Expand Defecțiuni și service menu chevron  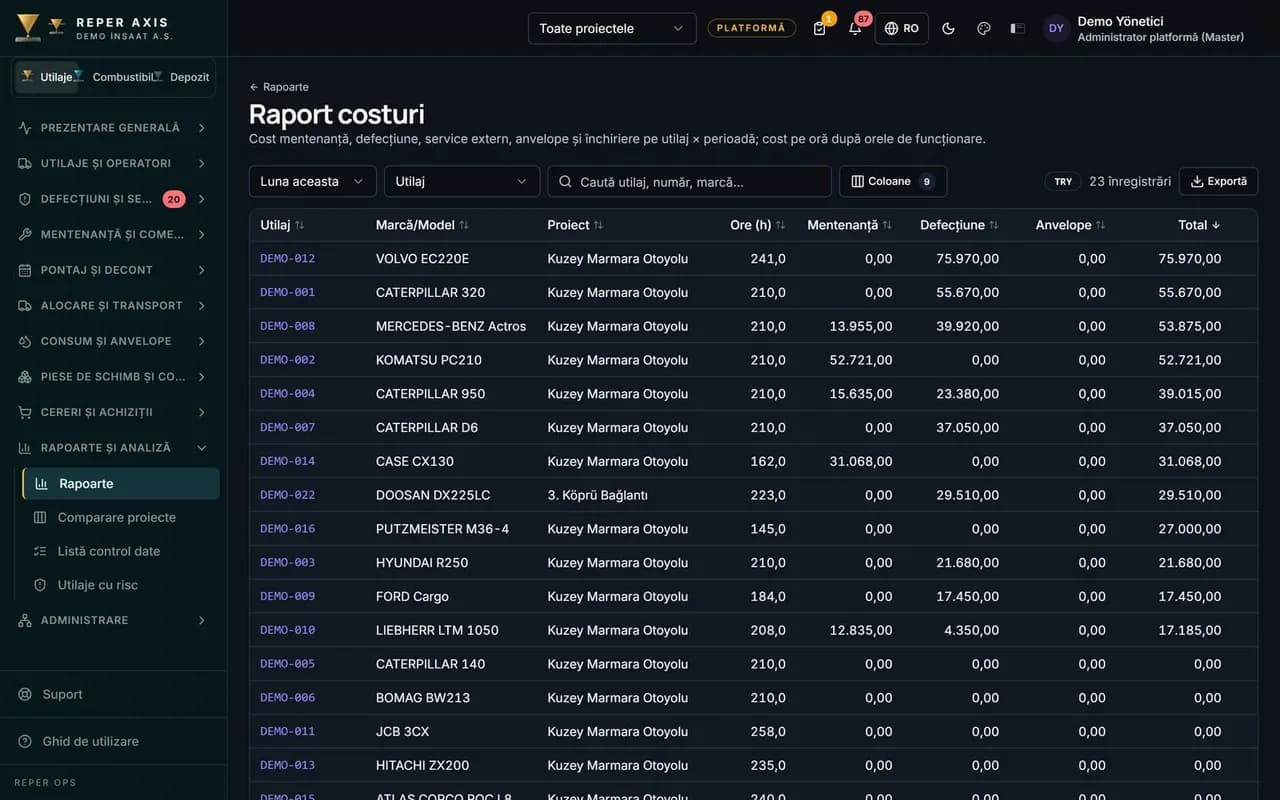(x=201, y=199)
